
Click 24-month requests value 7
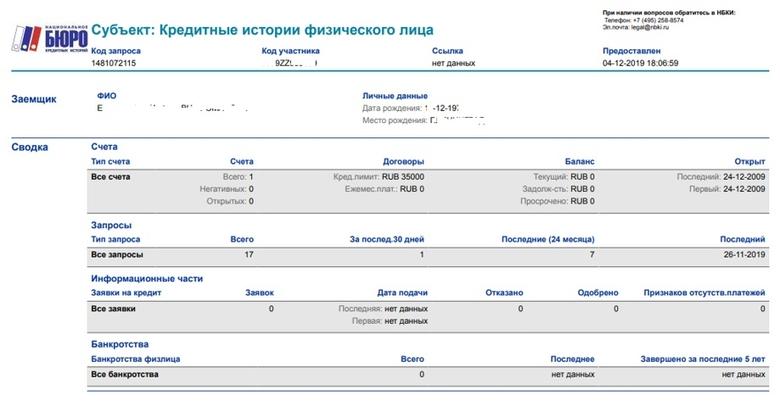pyautogui.click(x=592, y=255)
